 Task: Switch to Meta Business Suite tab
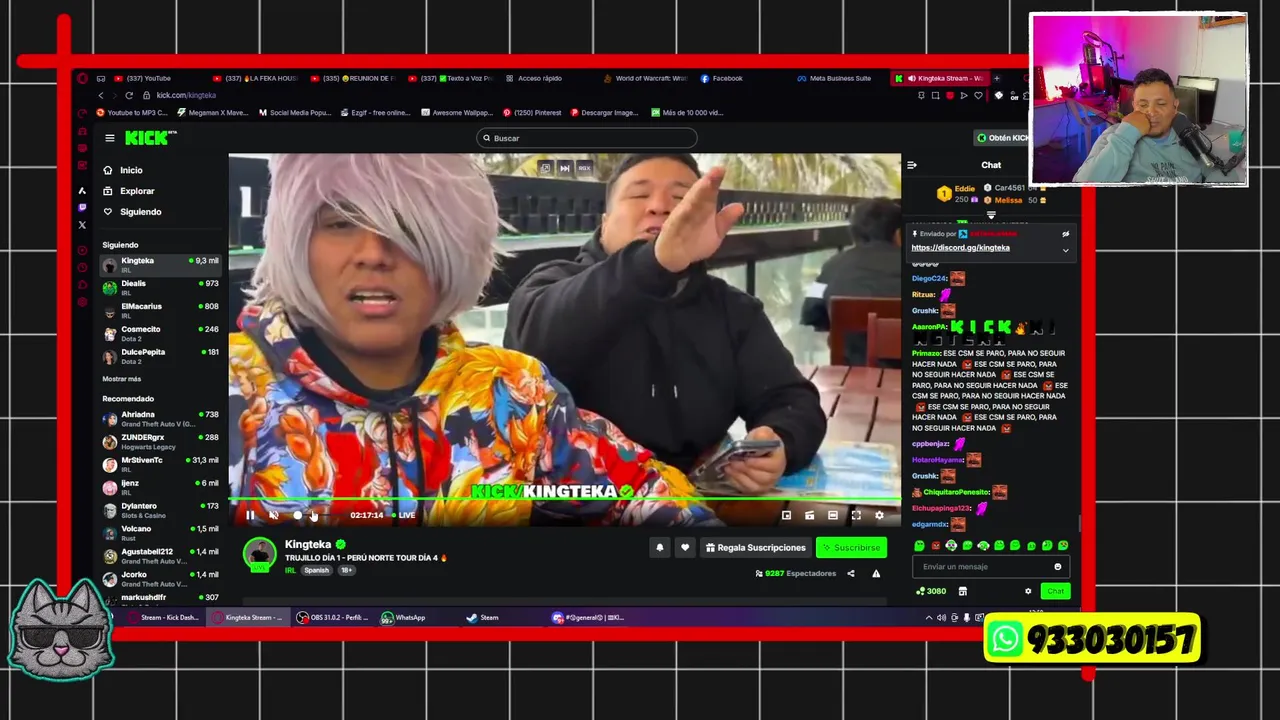(x=834, y=78)
